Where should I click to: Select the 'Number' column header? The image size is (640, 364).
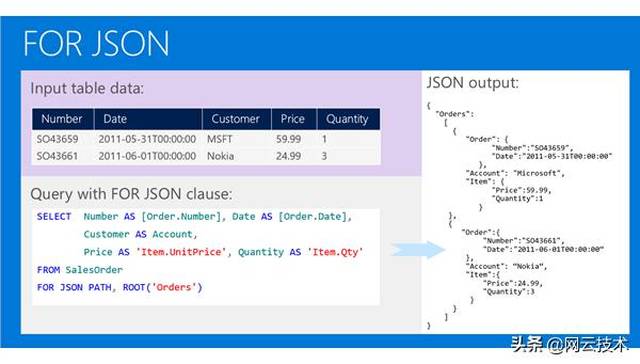tap(62, 119)
